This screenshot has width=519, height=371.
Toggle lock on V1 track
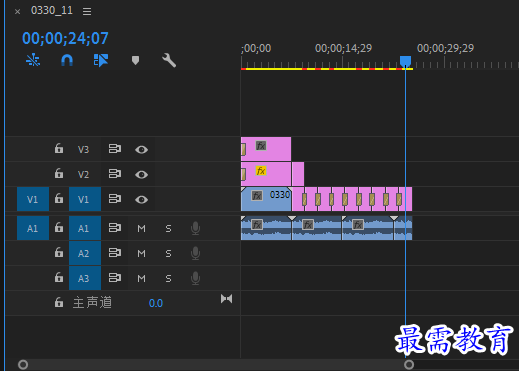click(59, 198)
